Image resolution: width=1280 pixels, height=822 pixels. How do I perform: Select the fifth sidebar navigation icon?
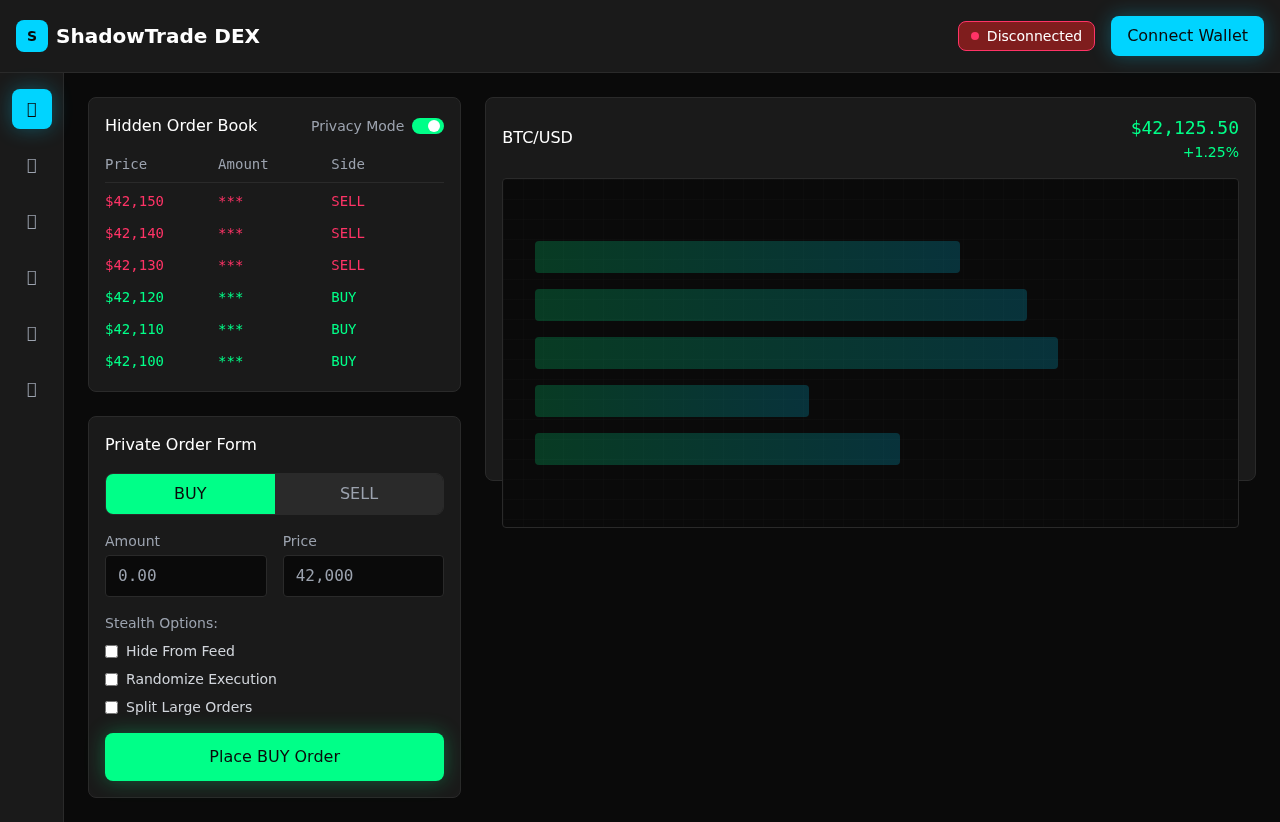[x=31, y=333]
